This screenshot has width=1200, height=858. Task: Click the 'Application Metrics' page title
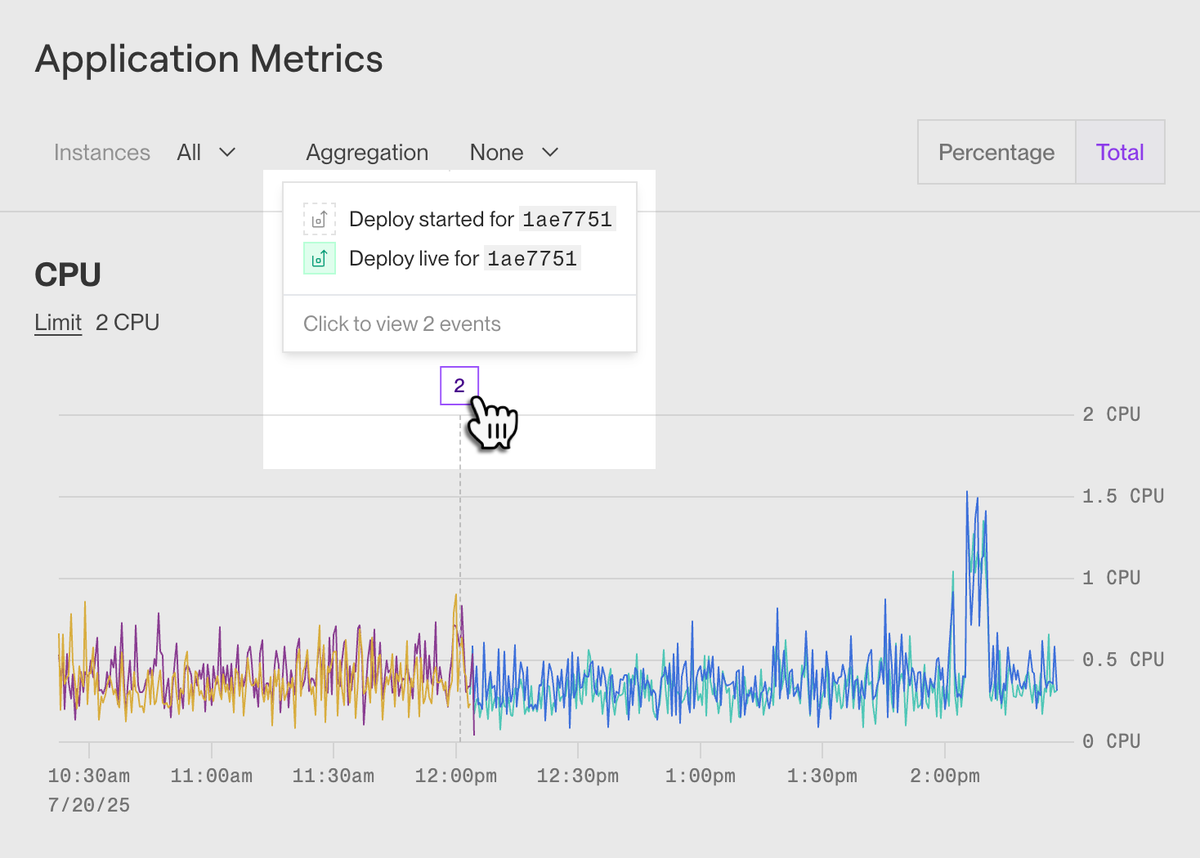pyautogui.click(x=209, y=59)
